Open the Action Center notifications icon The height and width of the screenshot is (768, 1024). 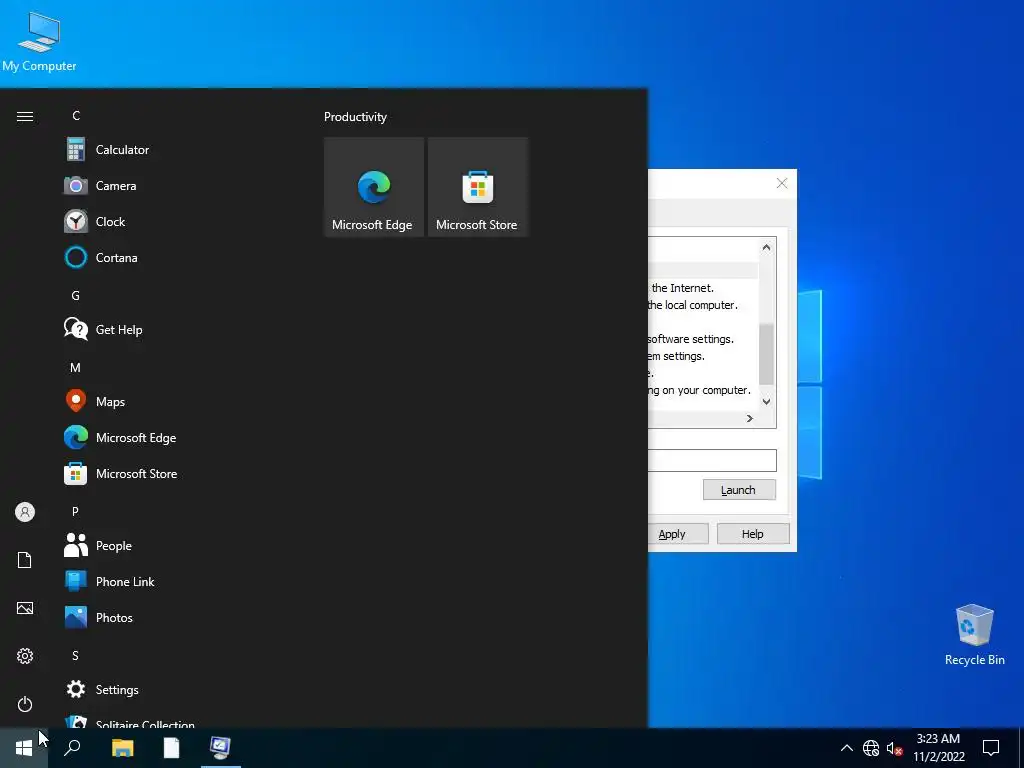pyautogui.click(x=991, y=748)
